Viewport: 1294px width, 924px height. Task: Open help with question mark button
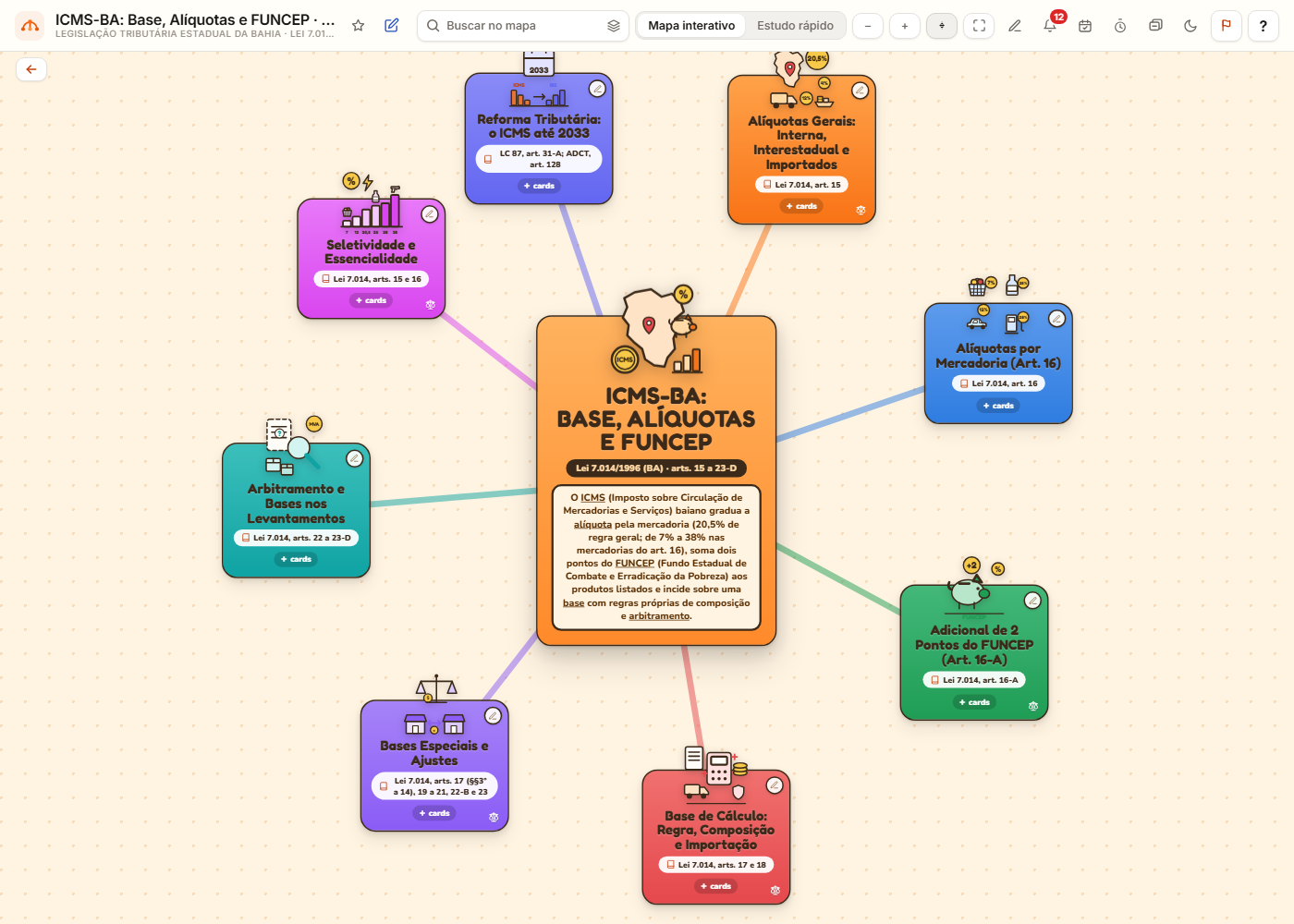click(1263, 26)
